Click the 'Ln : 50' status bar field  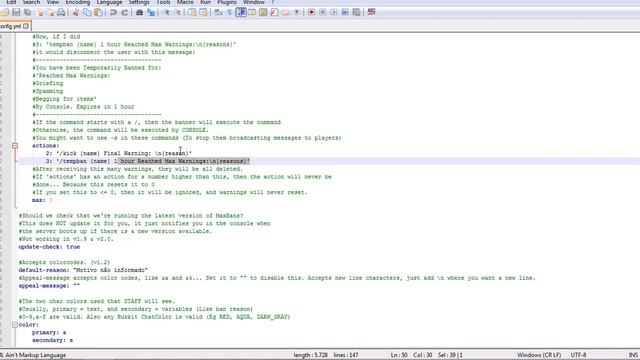tap(399, 355)
